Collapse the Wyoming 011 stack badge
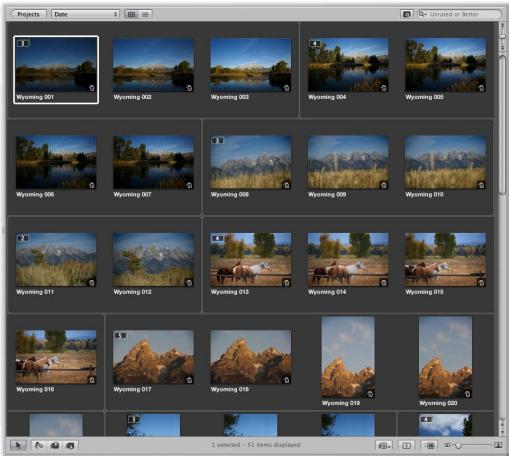This screenshot has height=456, width=509. 23,238
